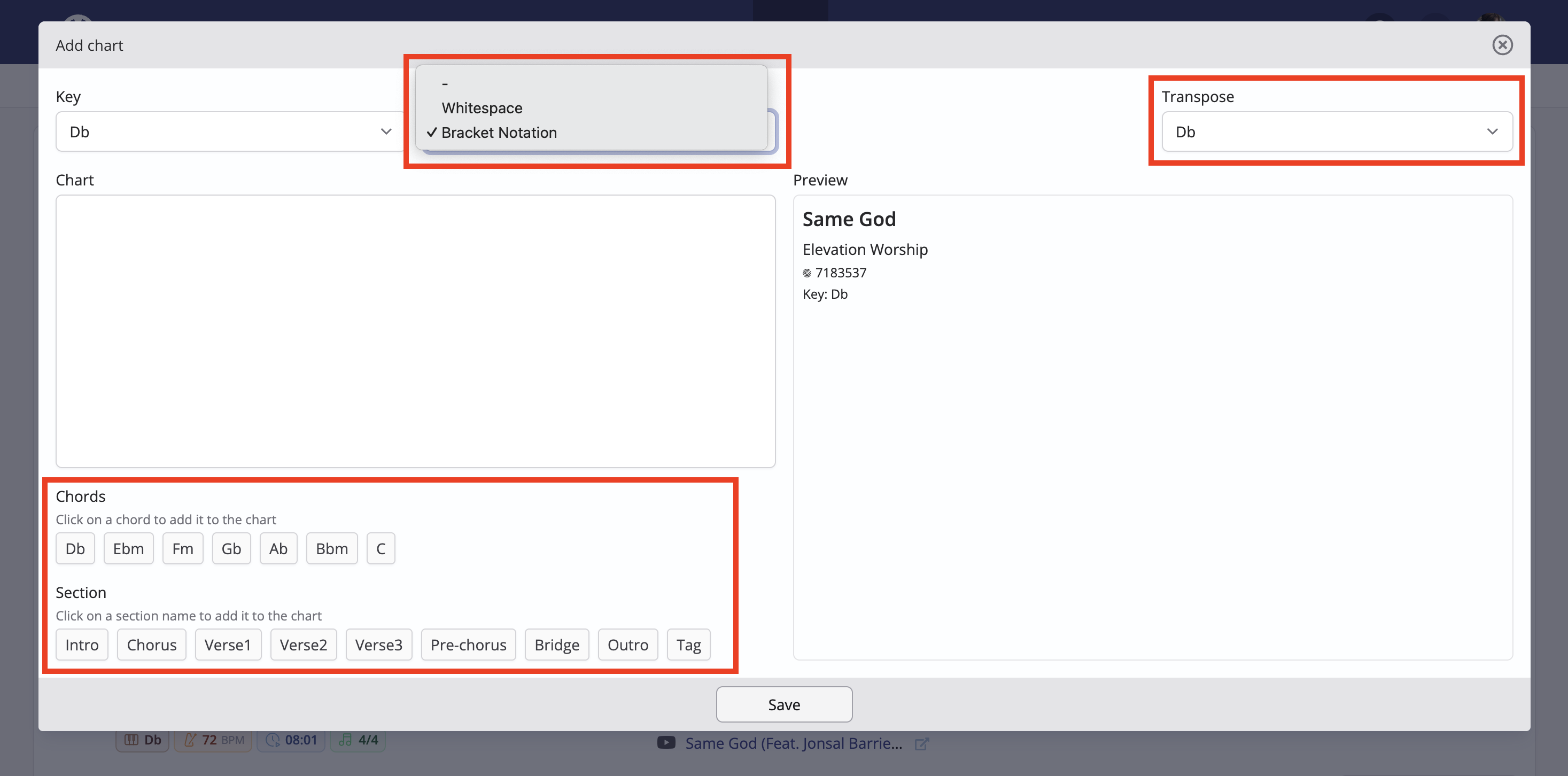
Task: Click the Elevation Worship artist text in preview
Action: [x=865, y=250]
